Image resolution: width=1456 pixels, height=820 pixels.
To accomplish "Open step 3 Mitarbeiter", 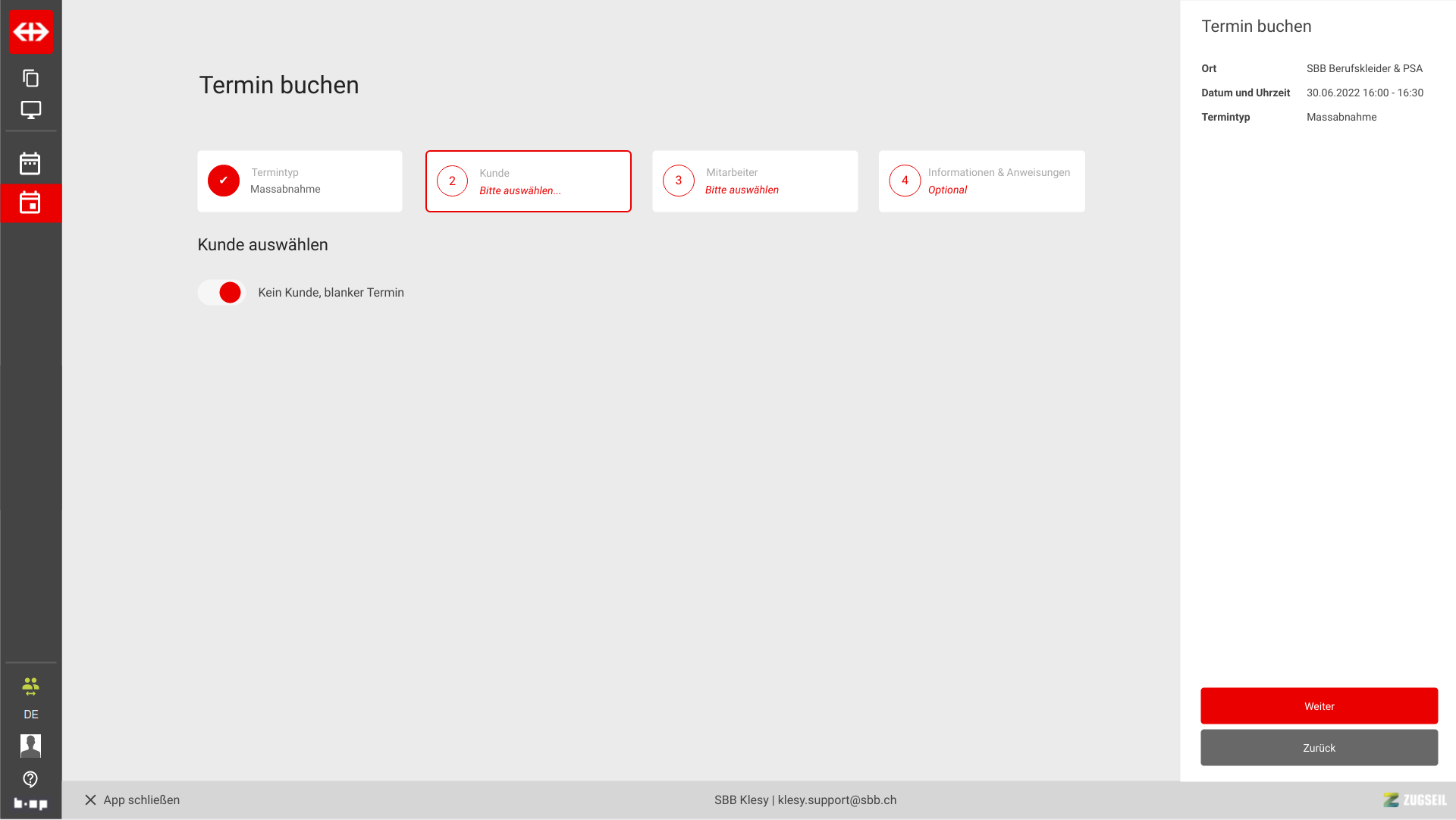I will tap(755, 181).
